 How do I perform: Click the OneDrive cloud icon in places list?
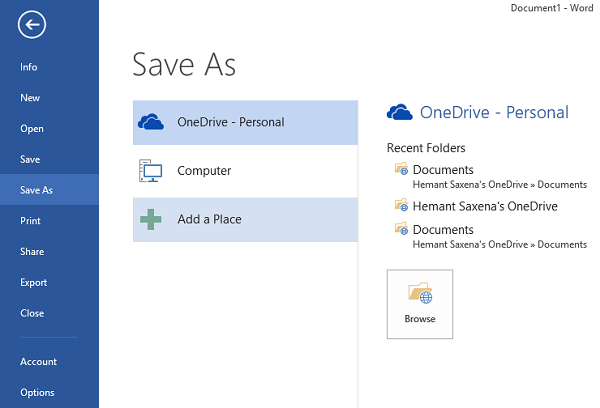(x=151, y=122)
